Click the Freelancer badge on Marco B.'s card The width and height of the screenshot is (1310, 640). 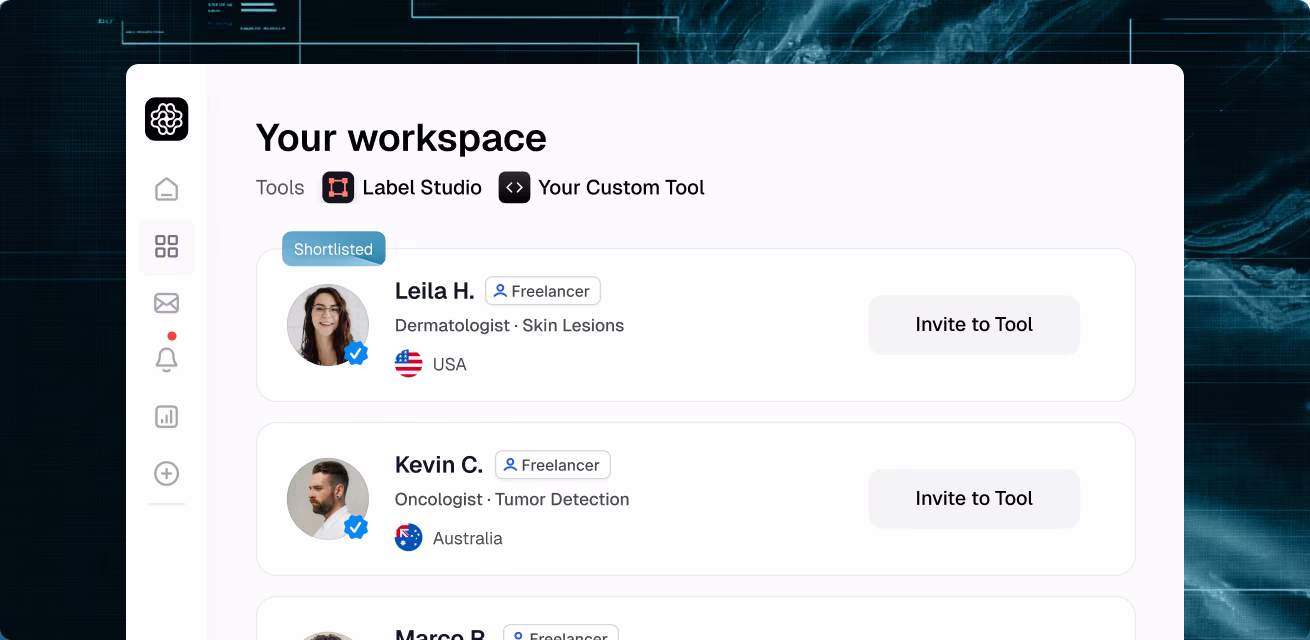560,636
